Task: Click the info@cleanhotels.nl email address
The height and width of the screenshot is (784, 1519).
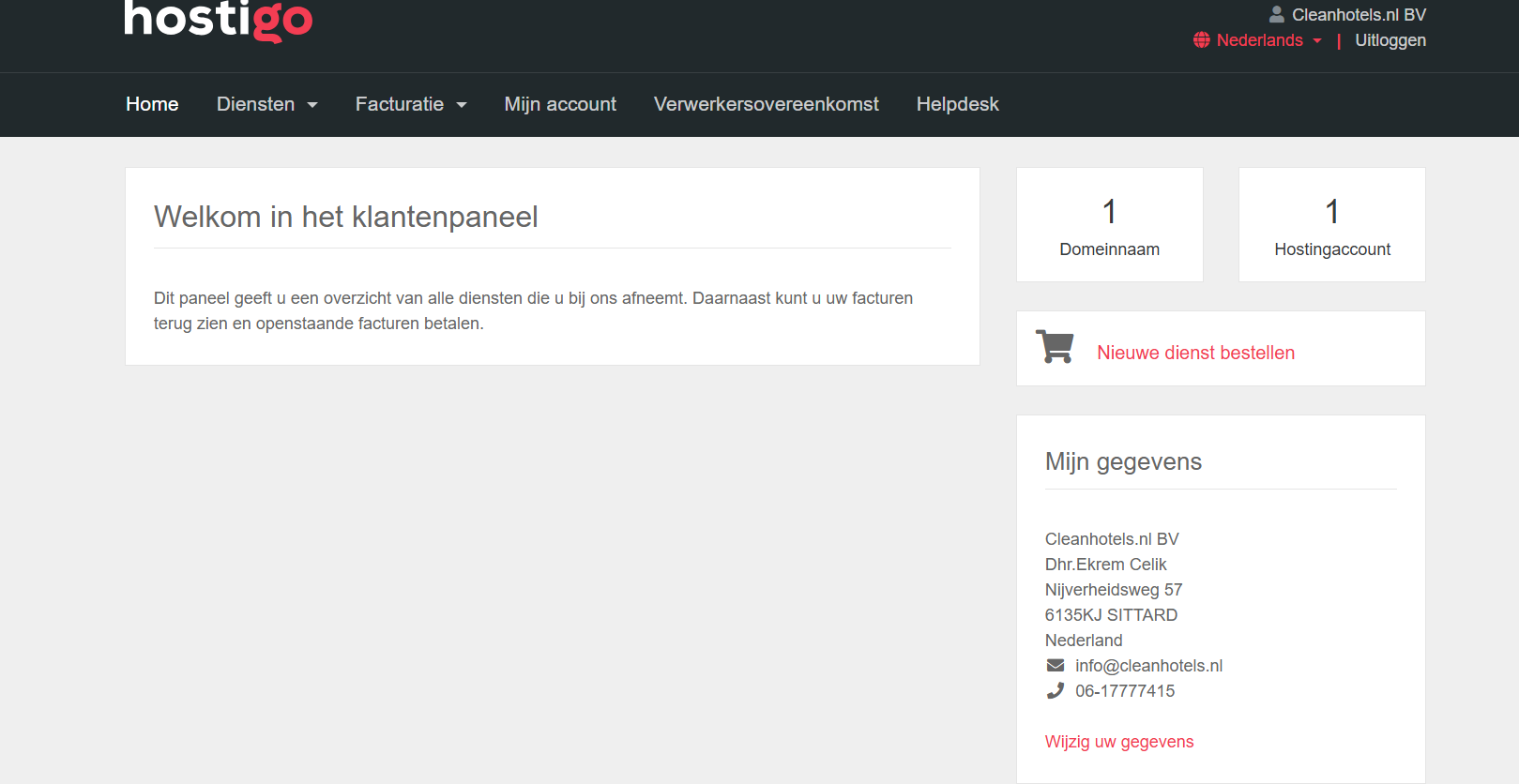Action: [1148, 666]
